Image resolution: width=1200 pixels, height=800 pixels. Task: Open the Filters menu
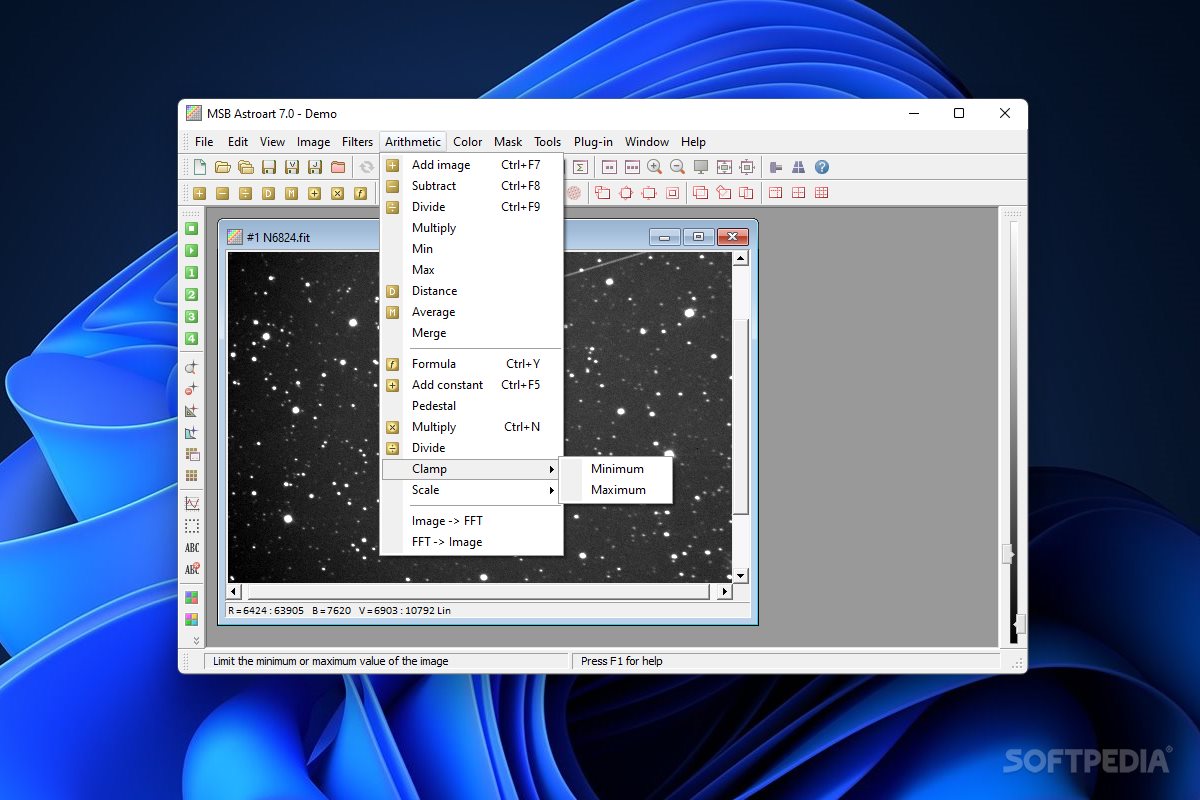357,142
